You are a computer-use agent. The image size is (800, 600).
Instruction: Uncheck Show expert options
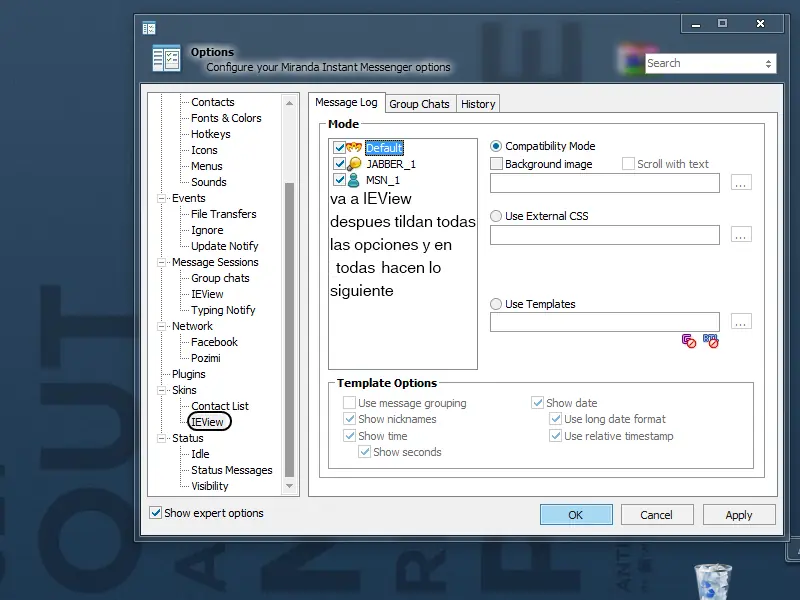tap(156, 513)
